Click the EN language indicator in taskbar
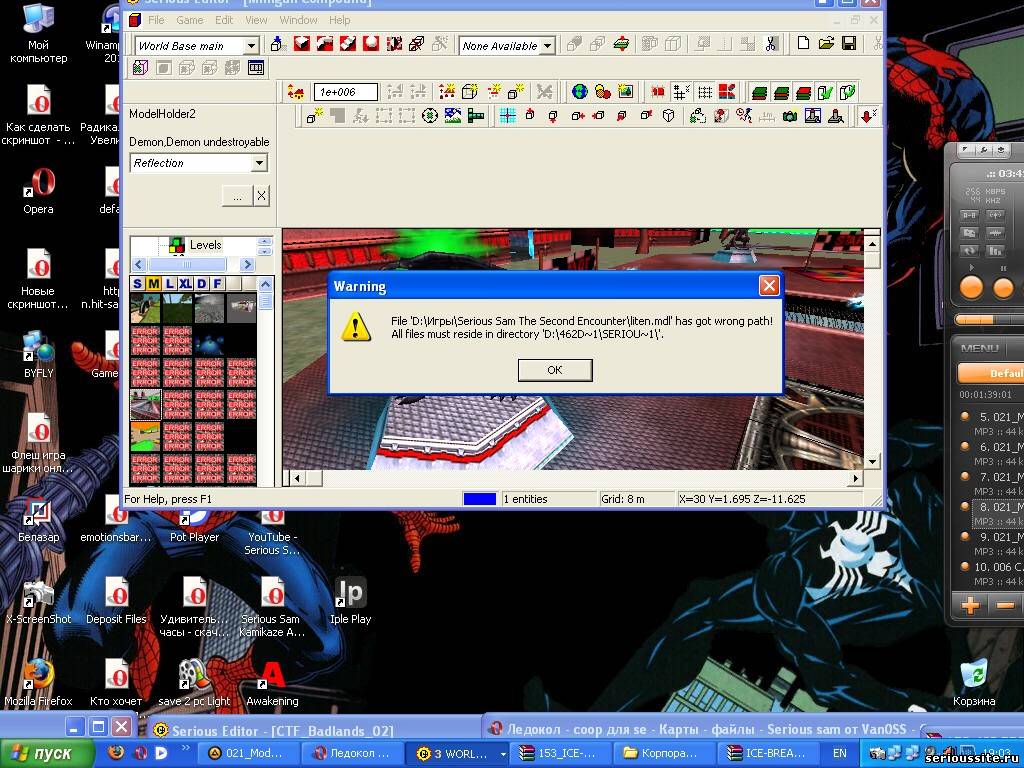 (839, 754)
